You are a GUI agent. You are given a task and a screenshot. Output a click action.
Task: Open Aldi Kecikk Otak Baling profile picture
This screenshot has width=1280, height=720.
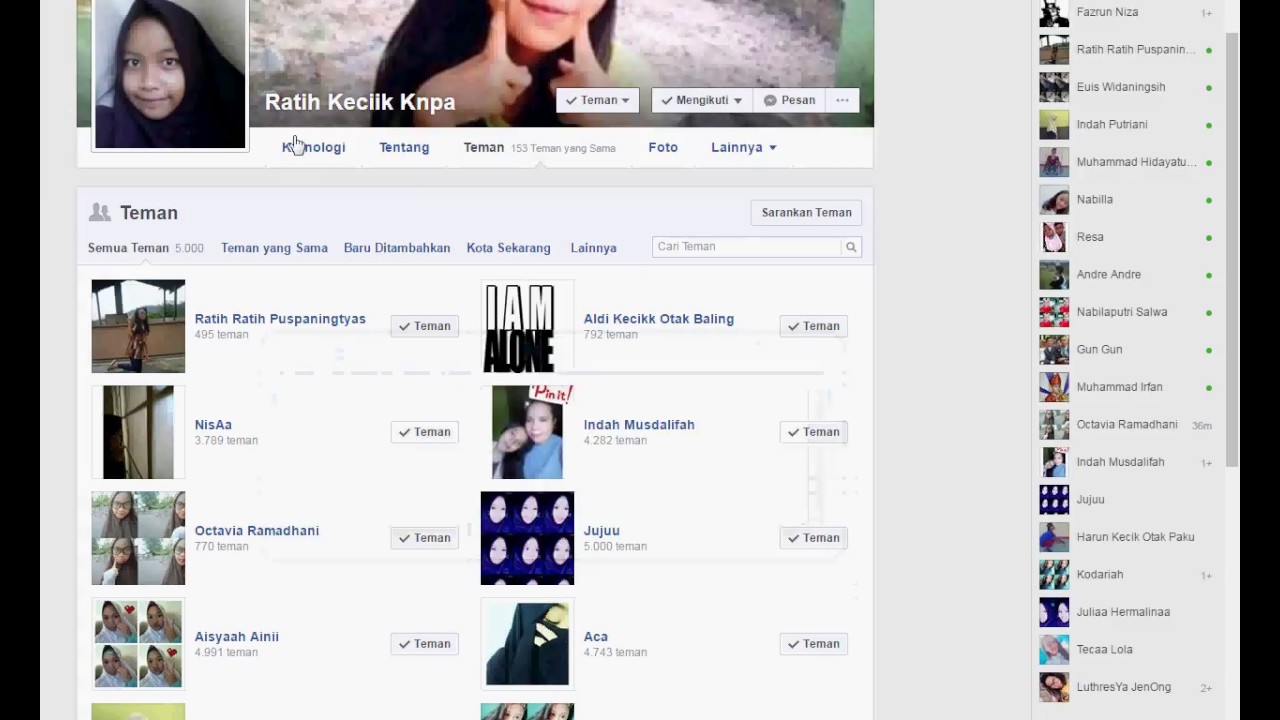527,326
